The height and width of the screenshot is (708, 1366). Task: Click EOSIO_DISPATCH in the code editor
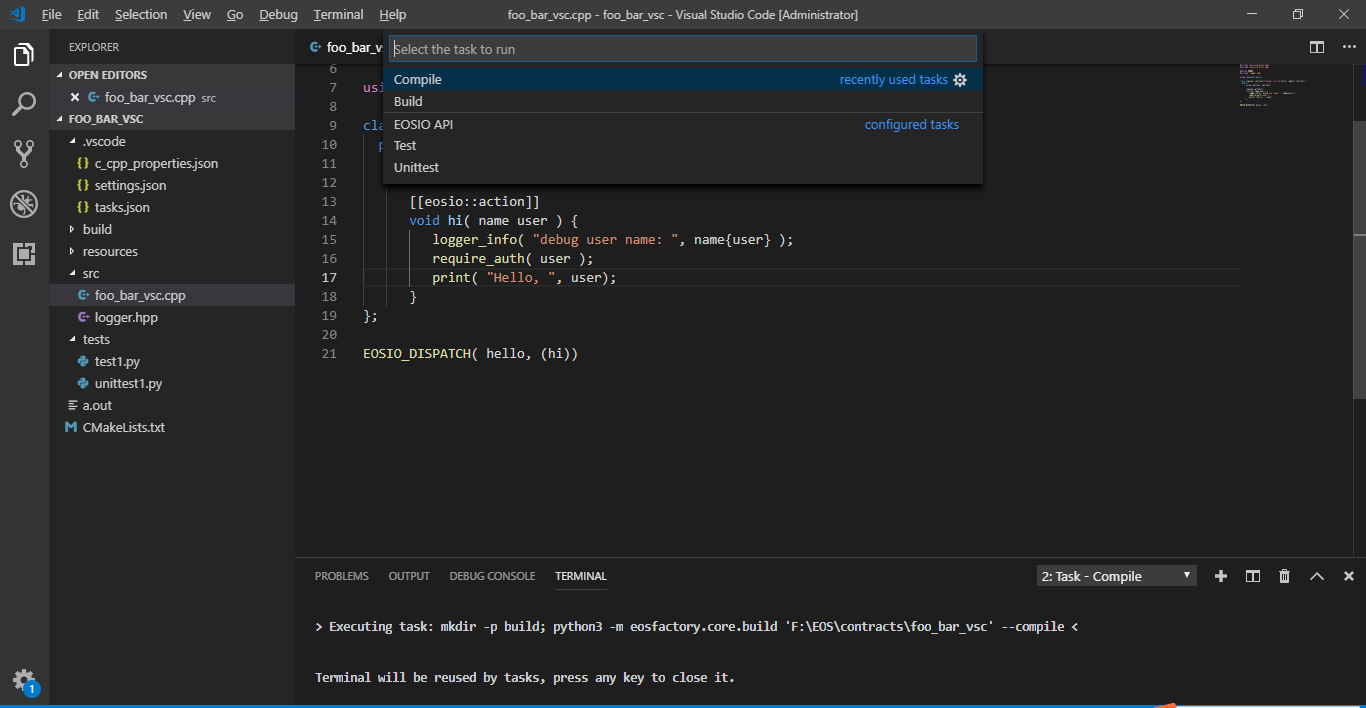tap(417, 354)
